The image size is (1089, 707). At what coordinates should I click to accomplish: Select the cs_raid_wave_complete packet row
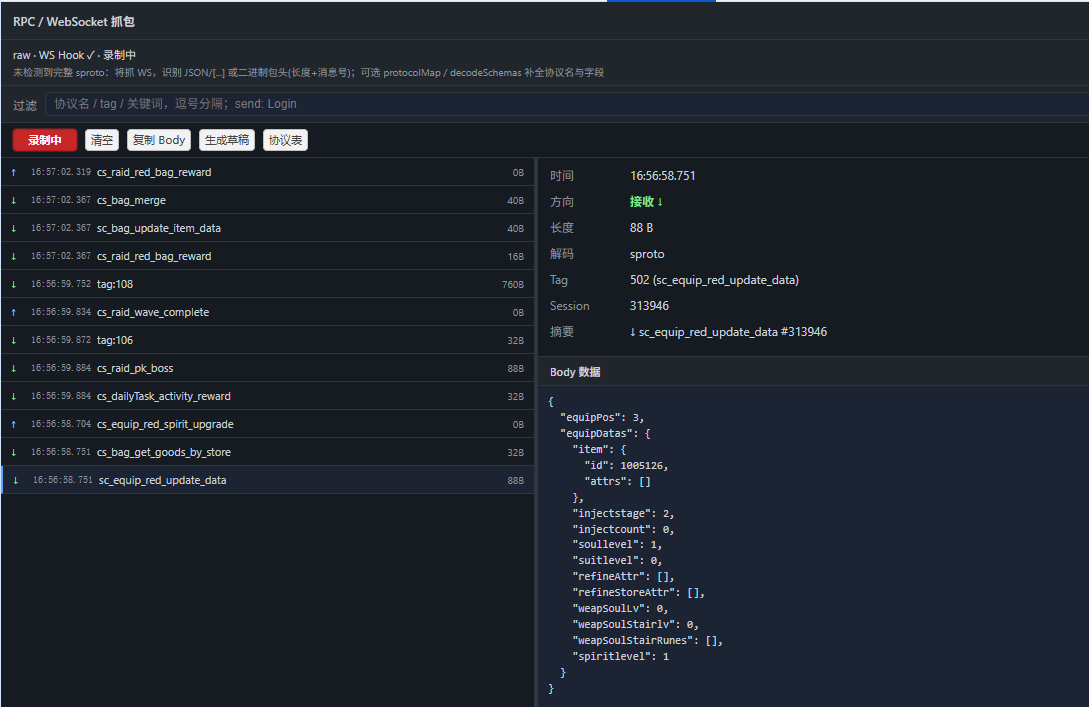click(267, 312)
